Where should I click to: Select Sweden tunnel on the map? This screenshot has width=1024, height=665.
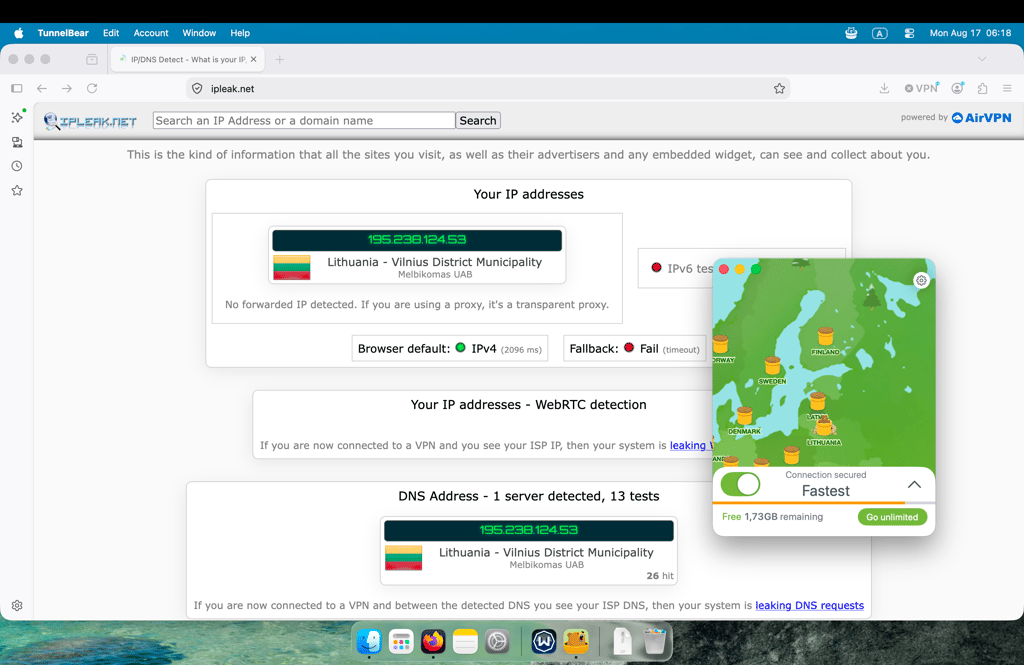(773, 366)
